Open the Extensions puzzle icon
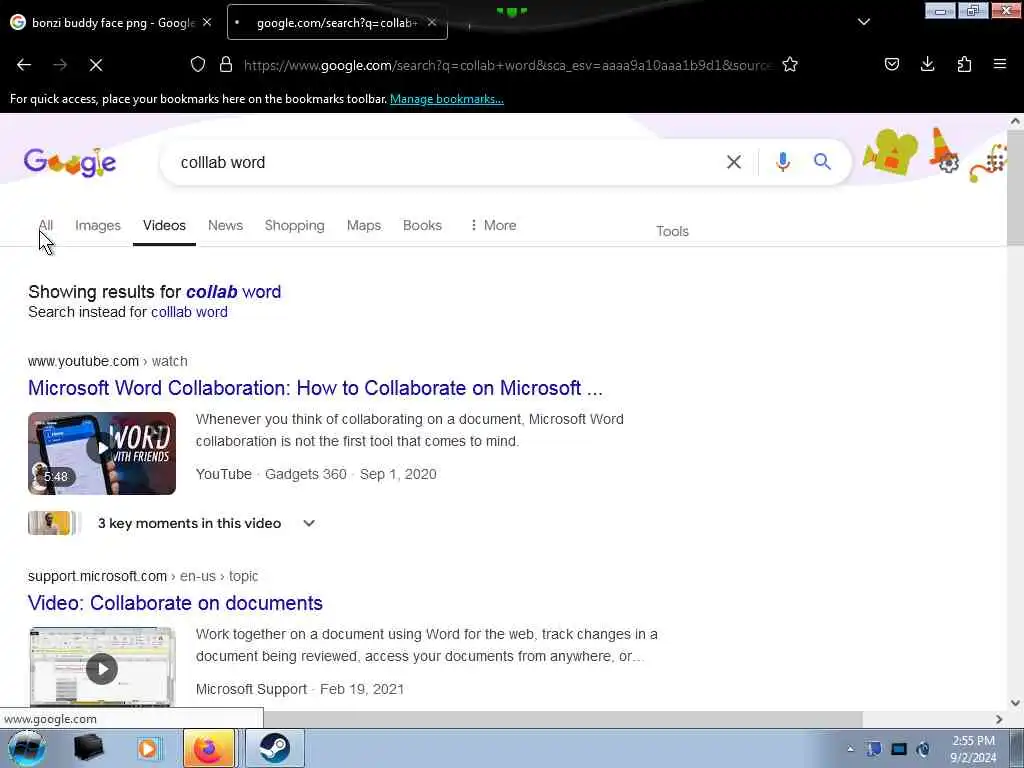 (x=964, y=64)
